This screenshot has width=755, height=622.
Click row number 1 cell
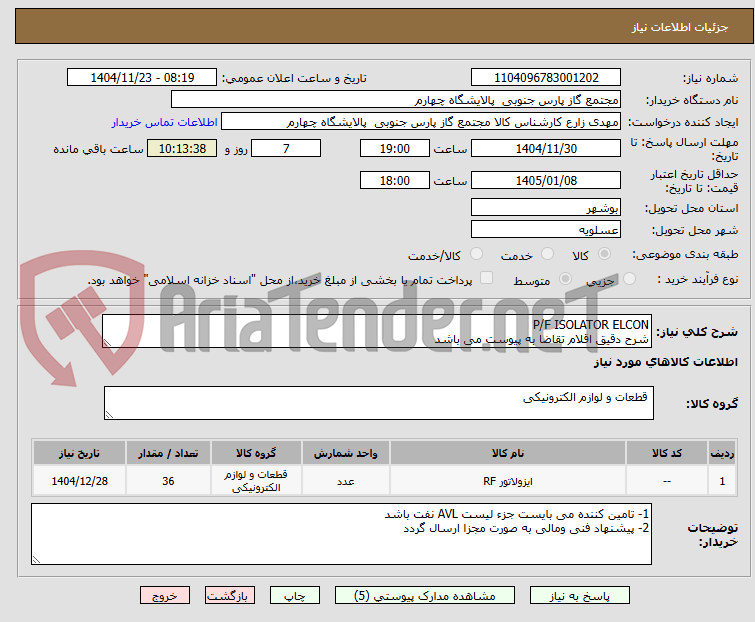coord(722,480)
